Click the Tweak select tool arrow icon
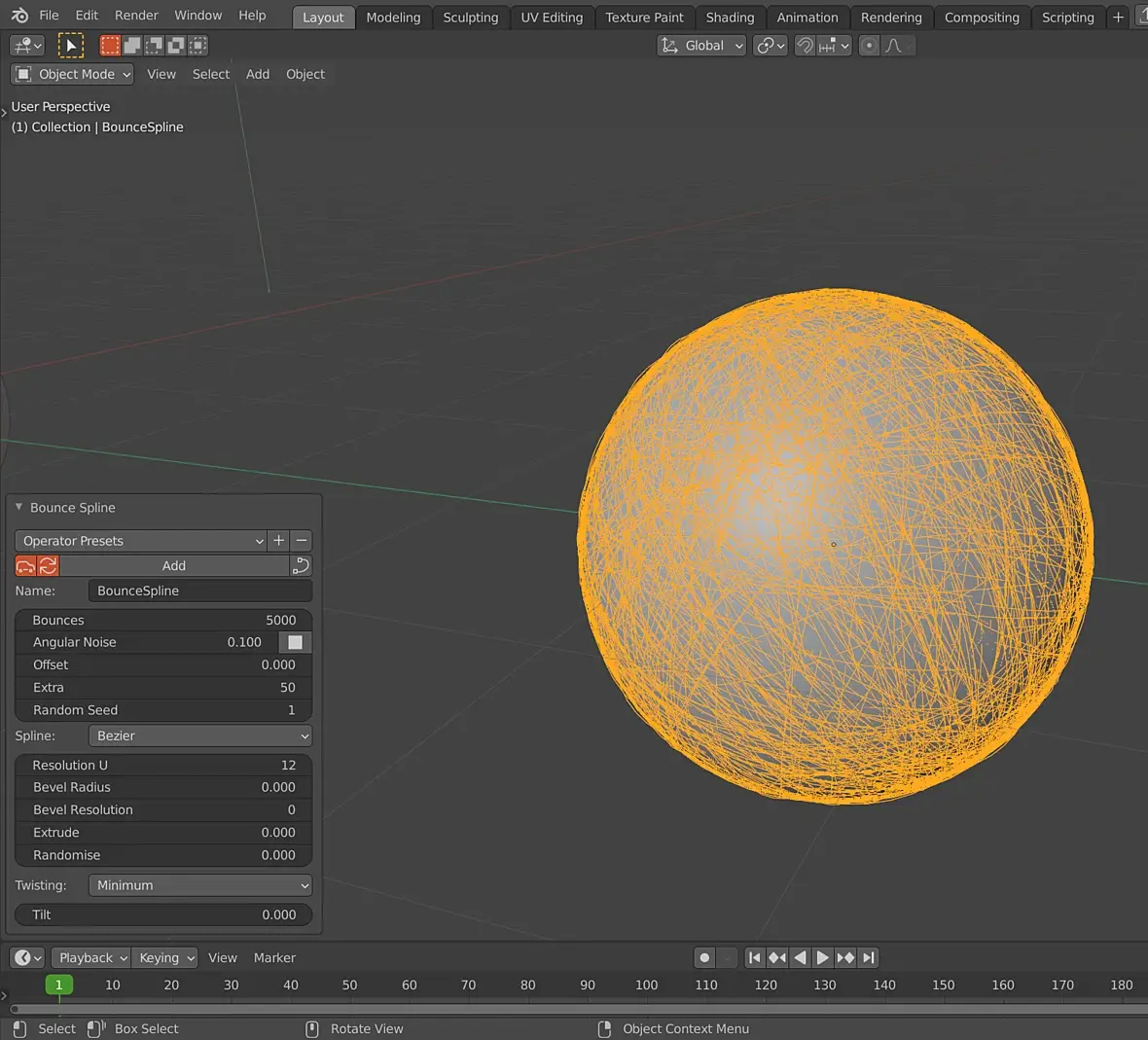1148x1040 pixels. click(x=71, y=46)
